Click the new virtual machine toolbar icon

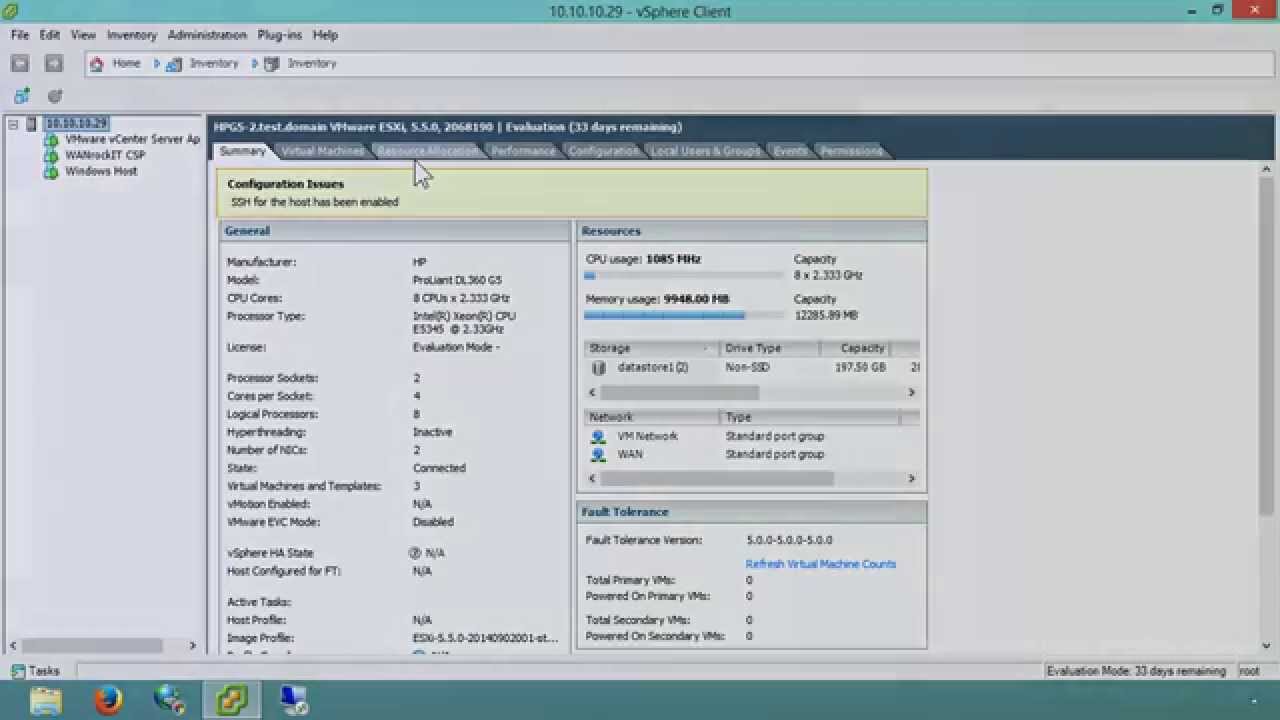pos(22,96)
